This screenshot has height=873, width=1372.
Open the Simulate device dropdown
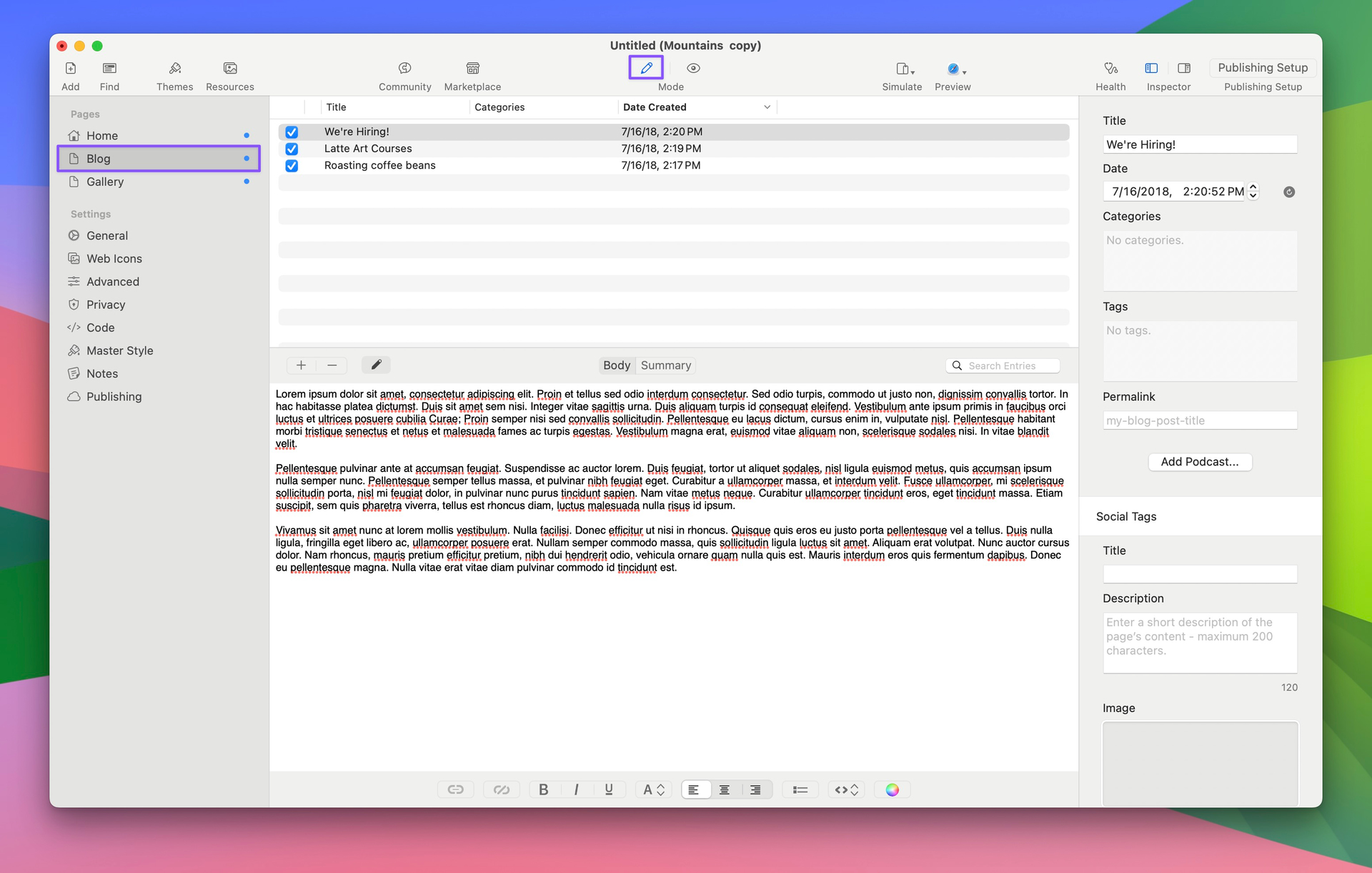pyautogui.click(x=905, y=69)
